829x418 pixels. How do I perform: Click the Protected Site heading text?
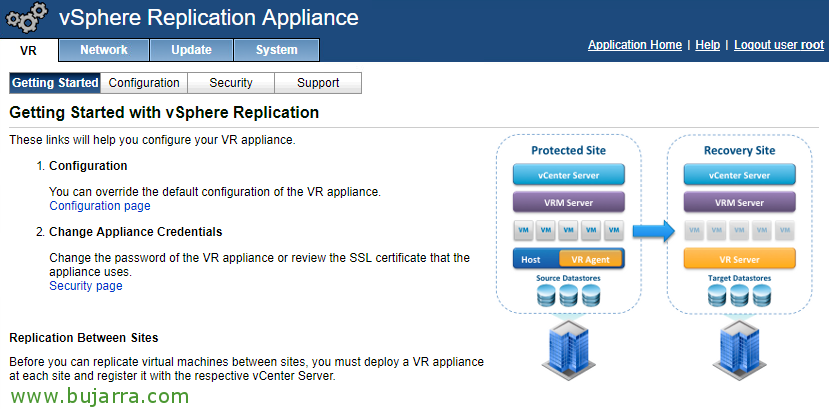point(568,151)
